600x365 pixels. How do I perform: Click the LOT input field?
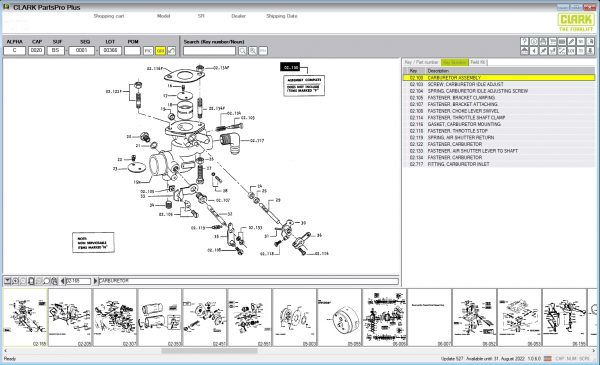coord(110,51)
